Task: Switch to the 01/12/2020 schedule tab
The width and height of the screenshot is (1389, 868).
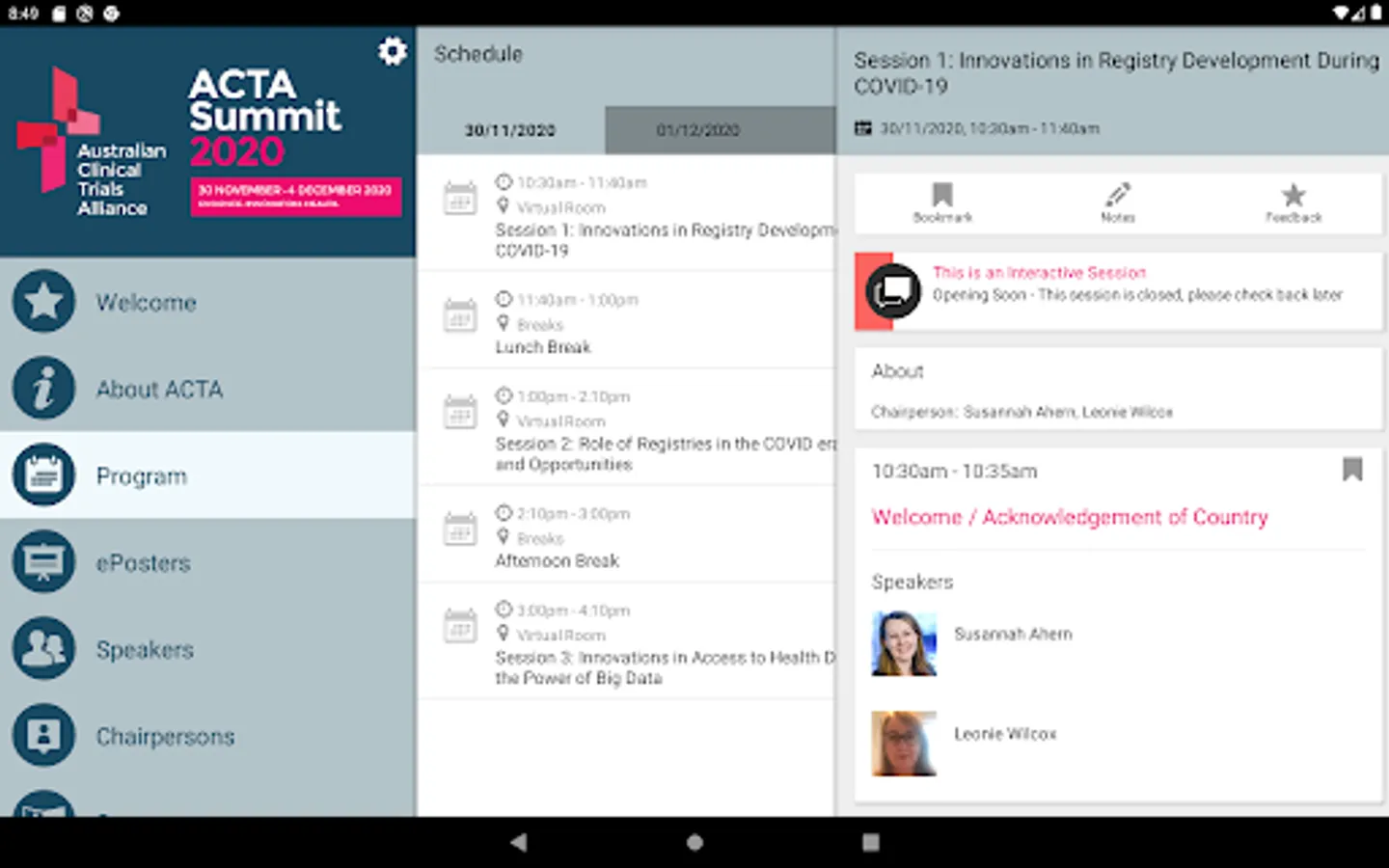Action: pos(720,130)
